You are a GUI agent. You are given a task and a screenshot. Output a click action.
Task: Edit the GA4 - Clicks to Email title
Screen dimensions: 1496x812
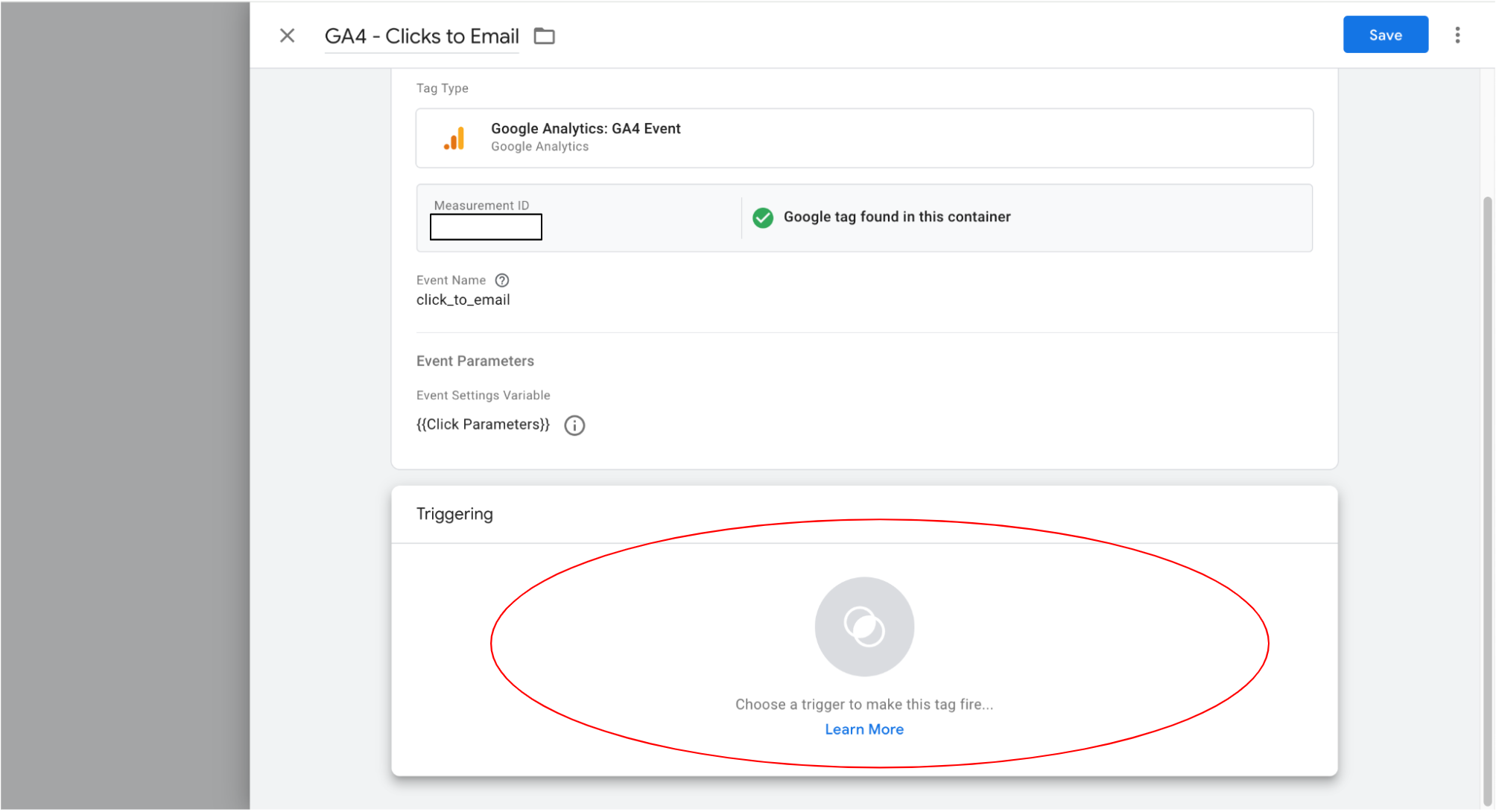click(422, 37)
